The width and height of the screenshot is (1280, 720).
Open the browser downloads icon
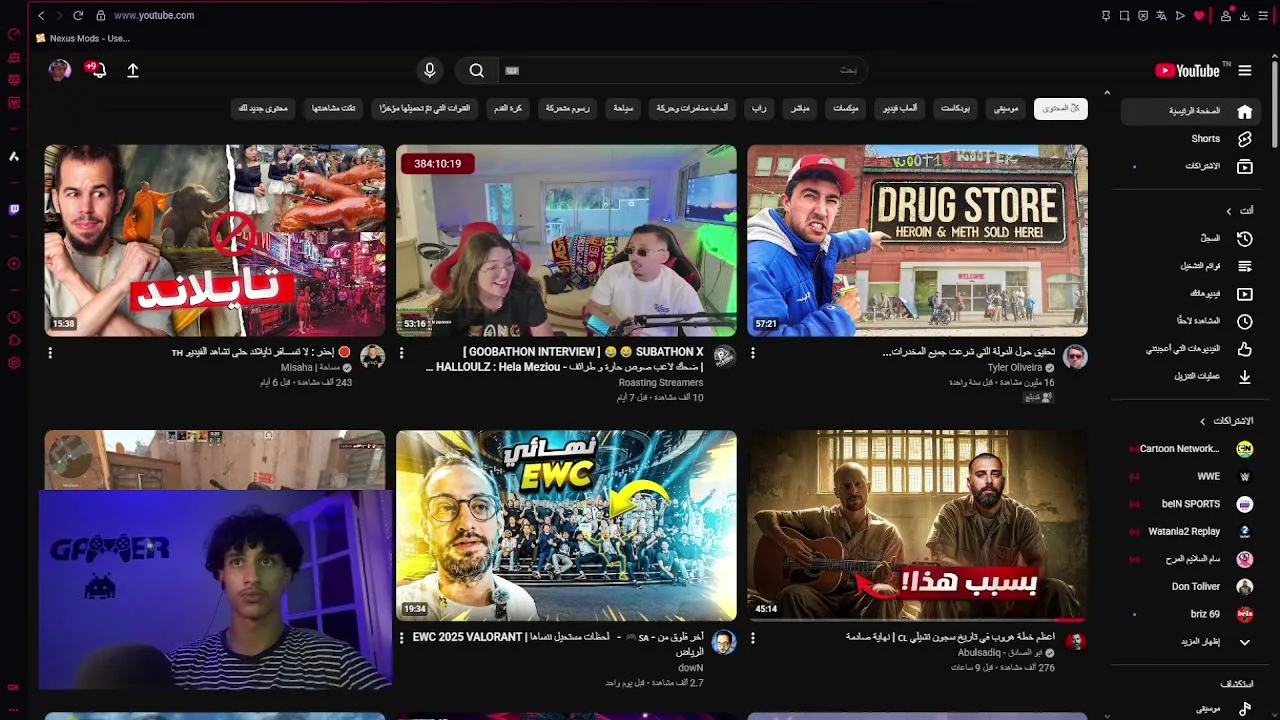1244,15
